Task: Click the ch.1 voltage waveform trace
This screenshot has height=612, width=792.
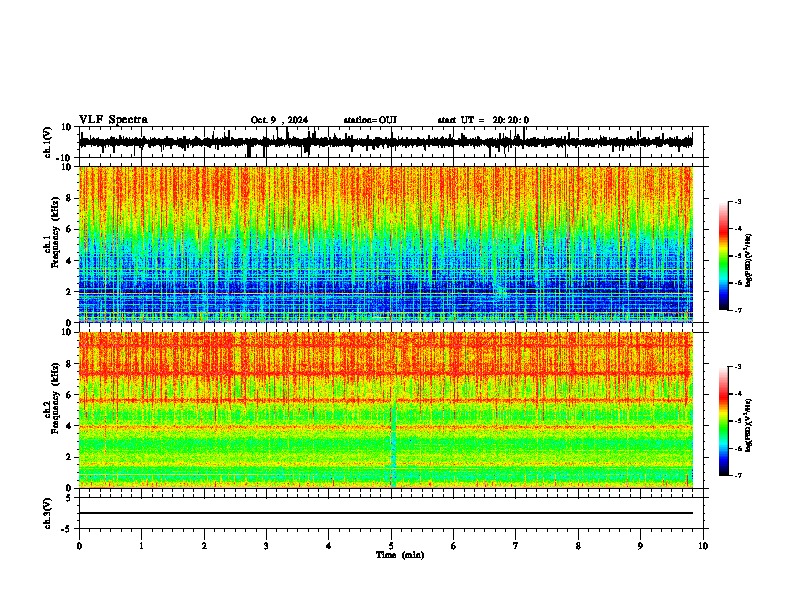Action: tap(385, 142)
